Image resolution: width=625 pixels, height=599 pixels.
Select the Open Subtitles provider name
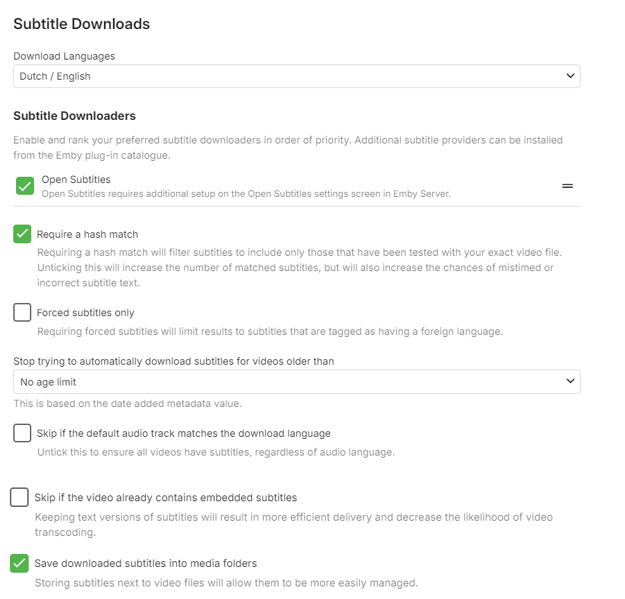(76, 180)
